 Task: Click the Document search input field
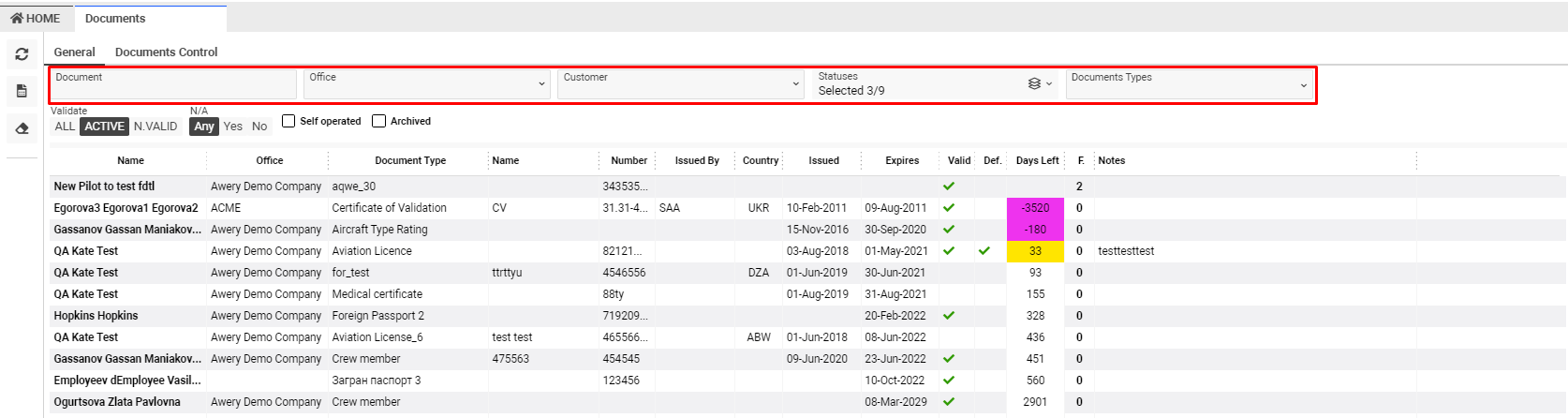coord(174,85)
